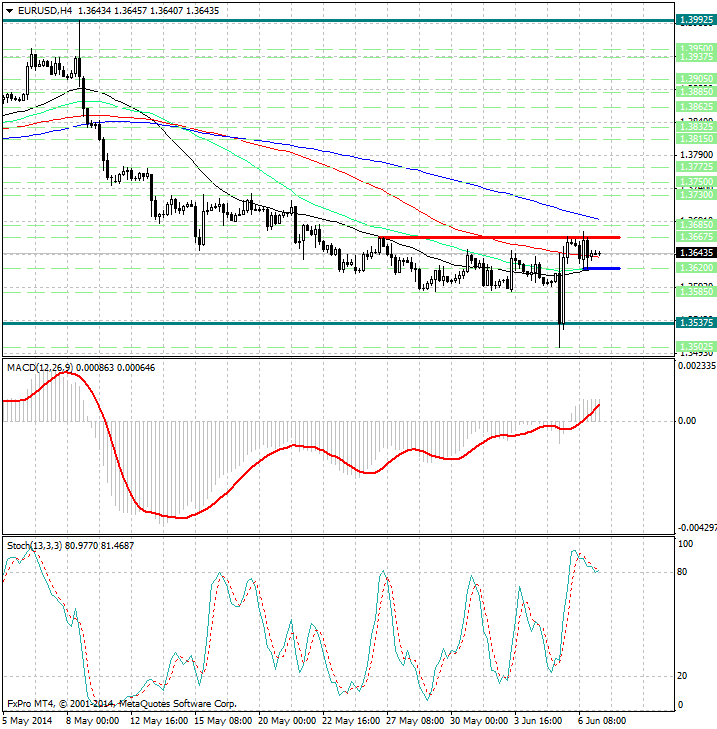Image resolution: width=717 pixels, height=729 pixels.
Task: Select the 1.35375 lower level price label
Action: point(696,322)
